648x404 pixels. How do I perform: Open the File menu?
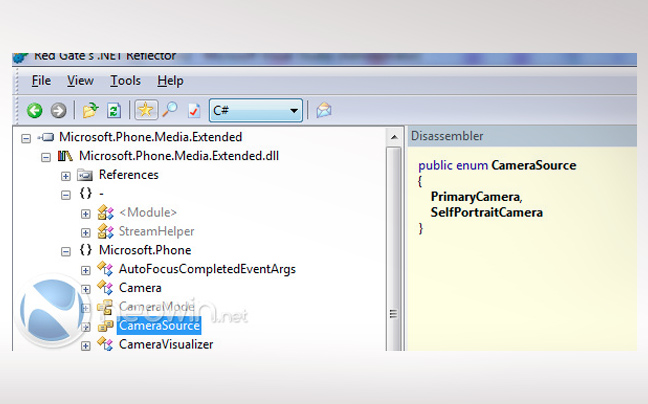click(x=41, y=80)
